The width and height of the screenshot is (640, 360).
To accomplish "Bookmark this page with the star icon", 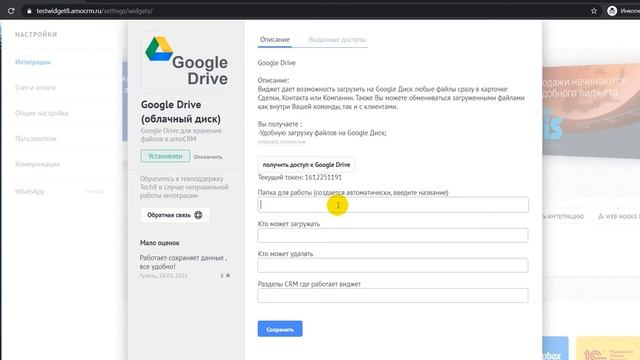I will coord(594,11).
